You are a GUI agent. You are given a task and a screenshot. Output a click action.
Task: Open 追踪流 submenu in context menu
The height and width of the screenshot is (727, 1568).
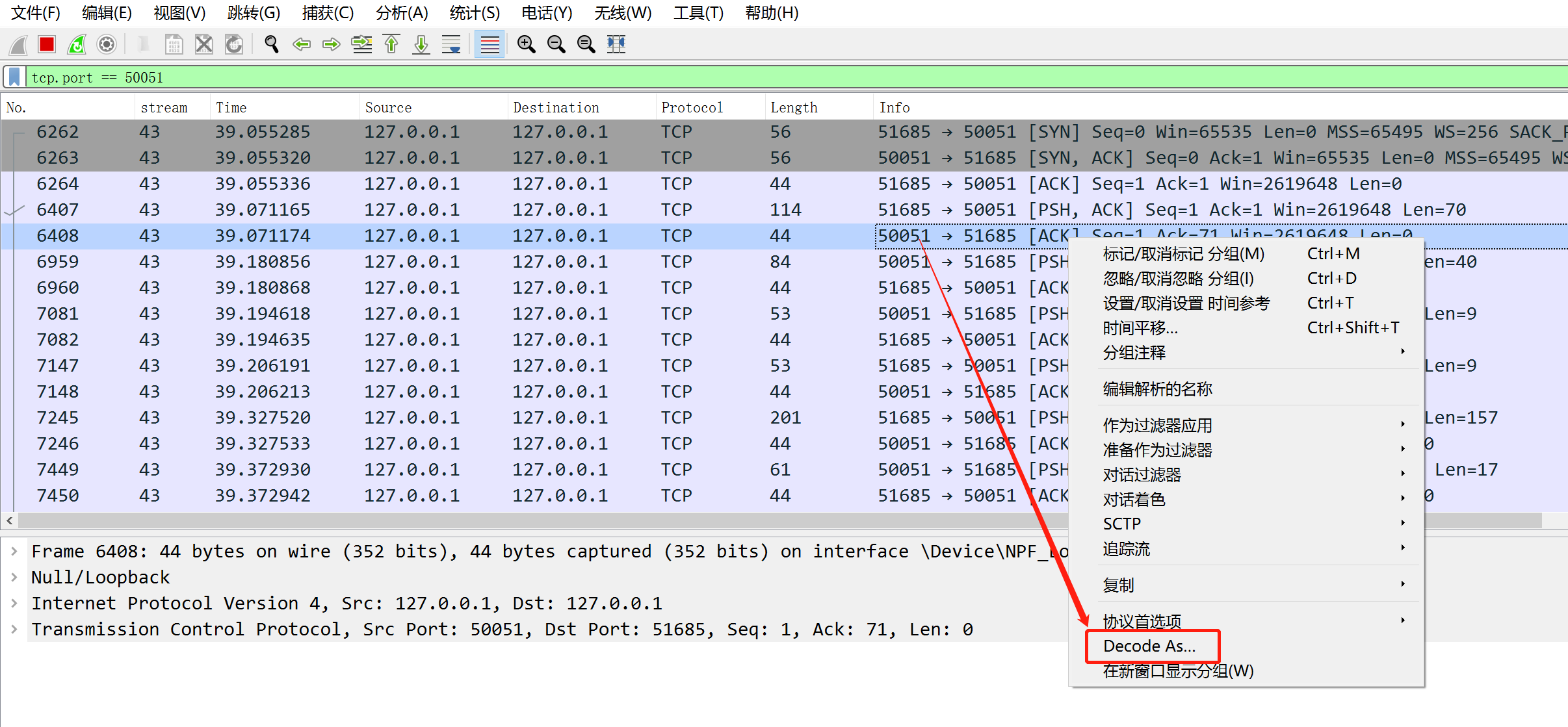click(1127, 549)
